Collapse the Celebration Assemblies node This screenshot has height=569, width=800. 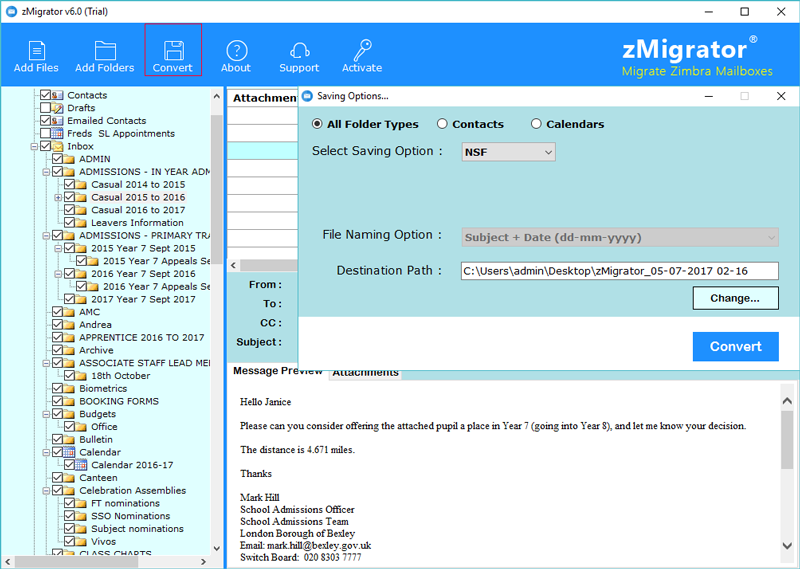(x=46, y=491)
